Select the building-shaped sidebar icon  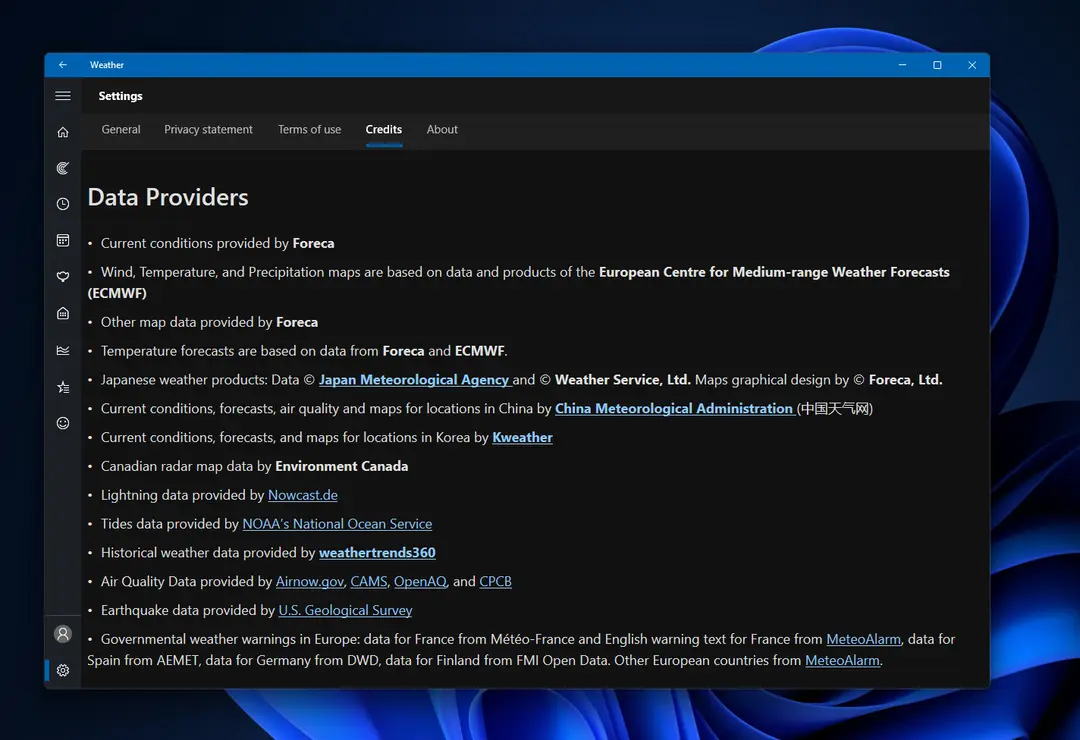click(63, 314)
